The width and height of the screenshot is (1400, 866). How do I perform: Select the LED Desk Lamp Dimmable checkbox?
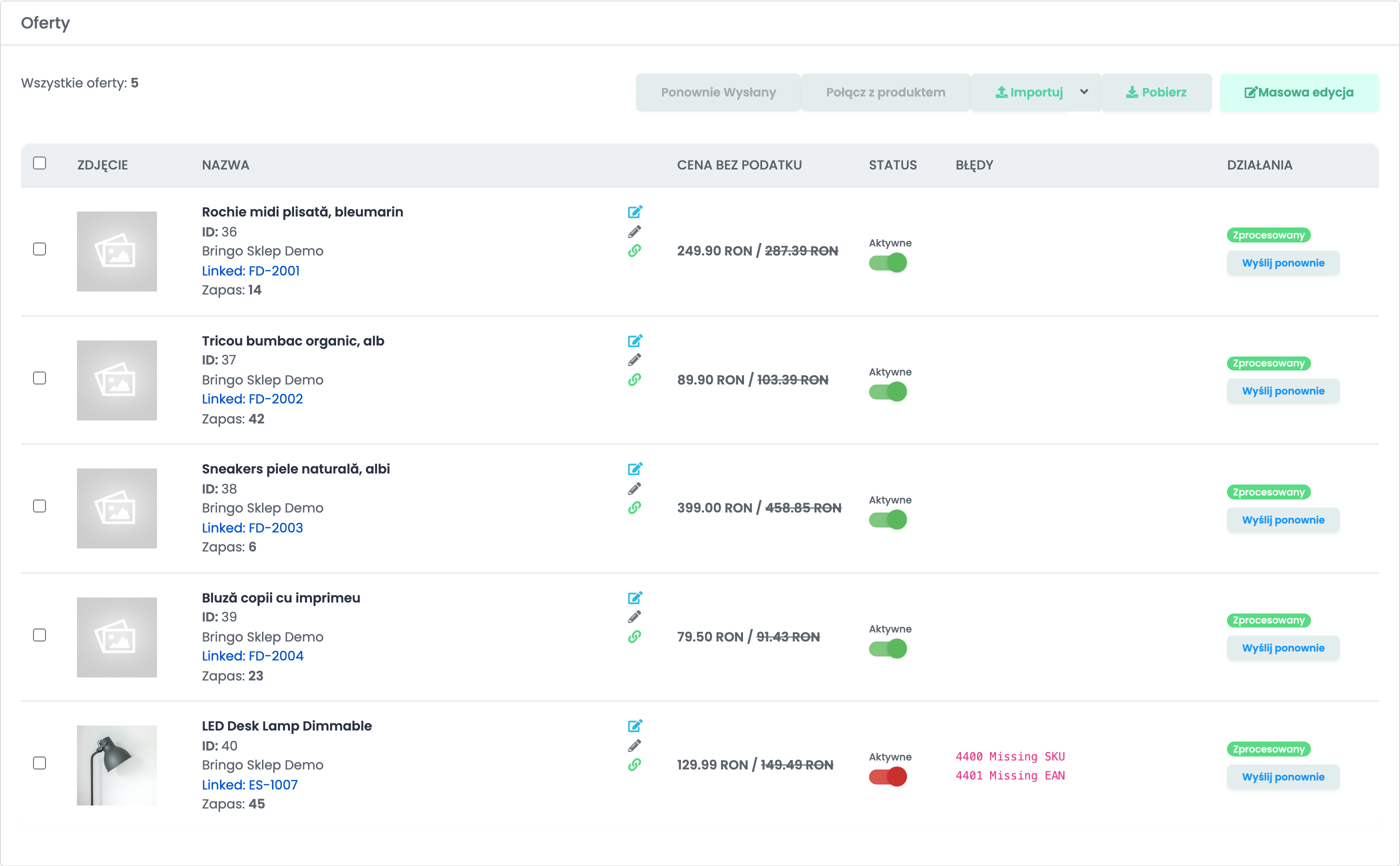(39, 763)
